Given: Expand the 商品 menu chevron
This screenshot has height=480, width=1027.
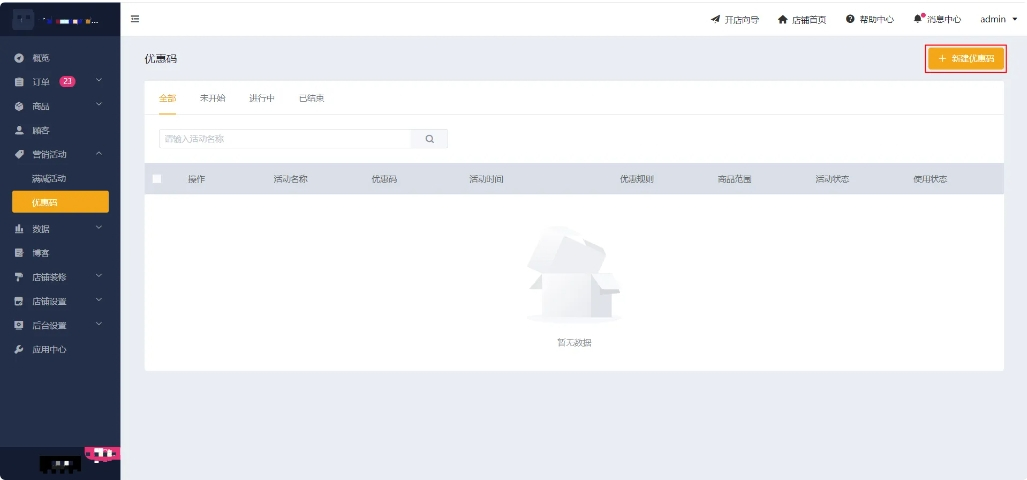Looking at the screenshot, I should tap(99, 105).
